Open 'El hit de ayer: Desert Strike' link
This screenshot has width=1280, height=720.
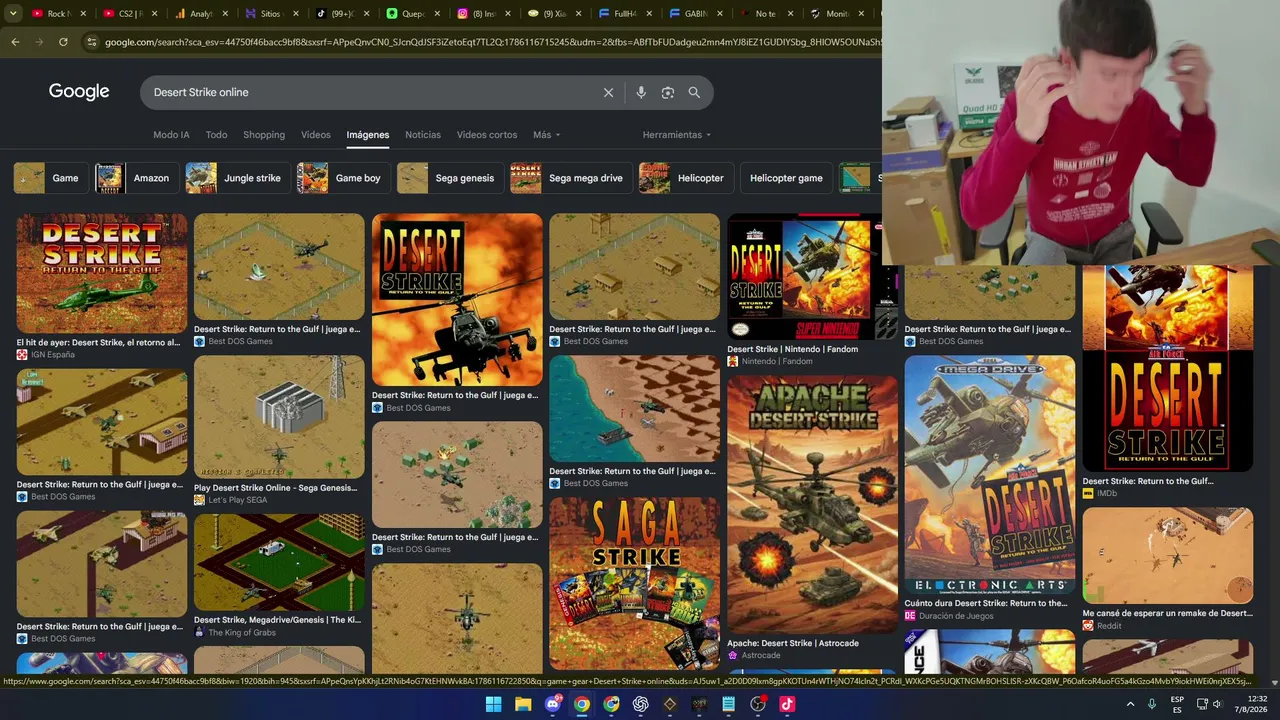(99, 342)
